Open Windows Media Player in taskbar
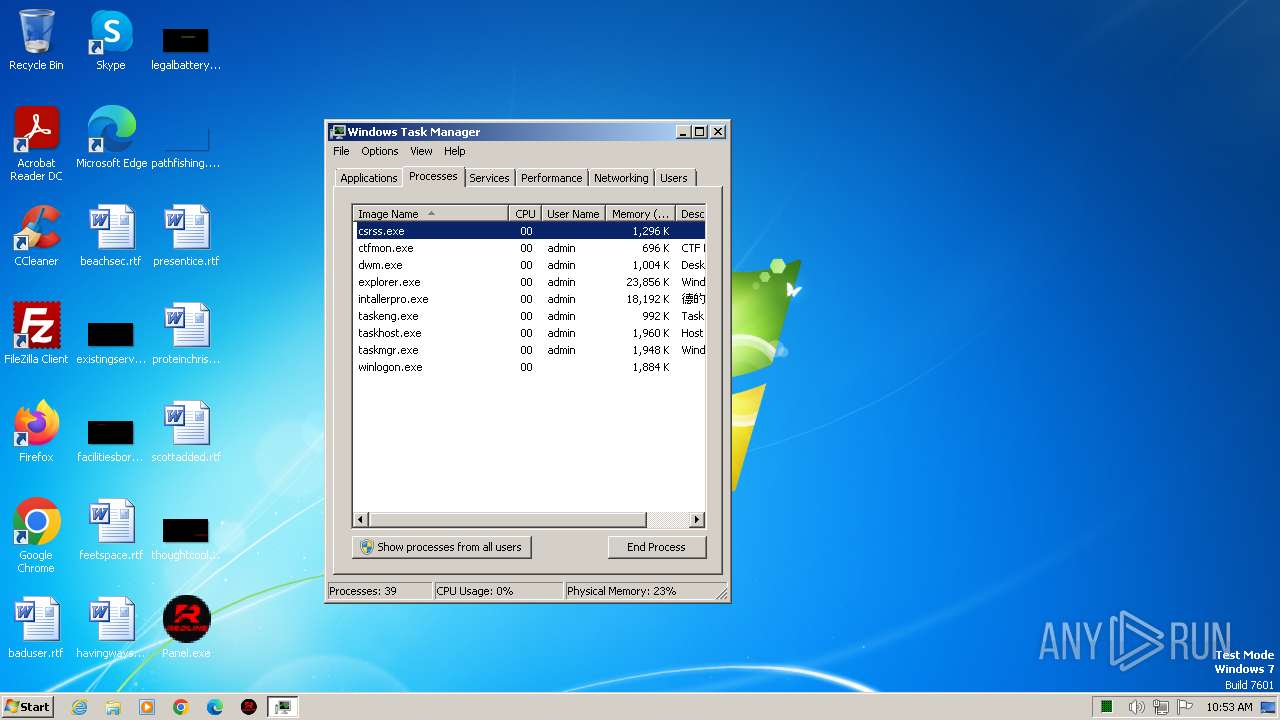 [x=147, y=707]
